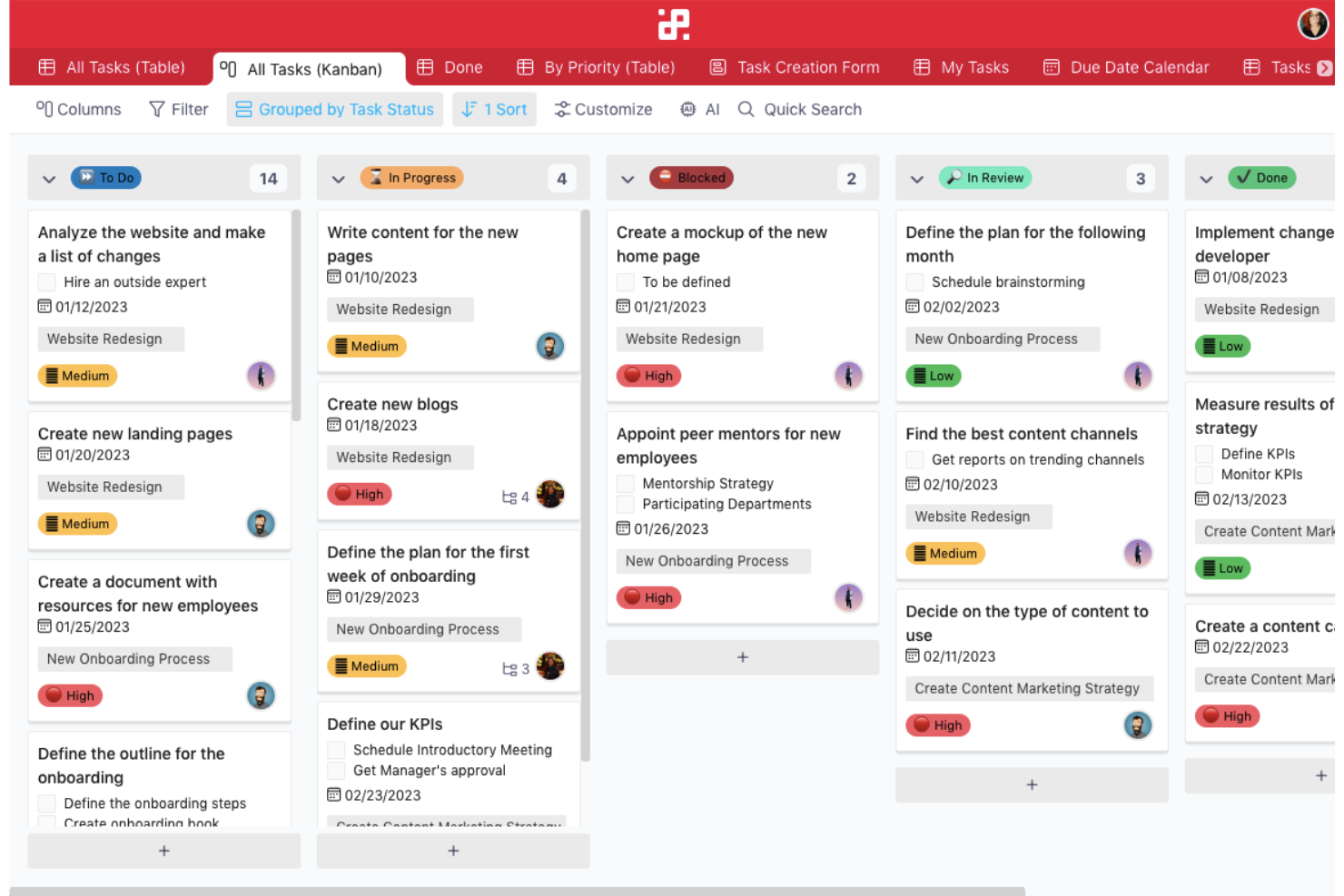Open the Due Date Calendar tab

coord(1126,67)
